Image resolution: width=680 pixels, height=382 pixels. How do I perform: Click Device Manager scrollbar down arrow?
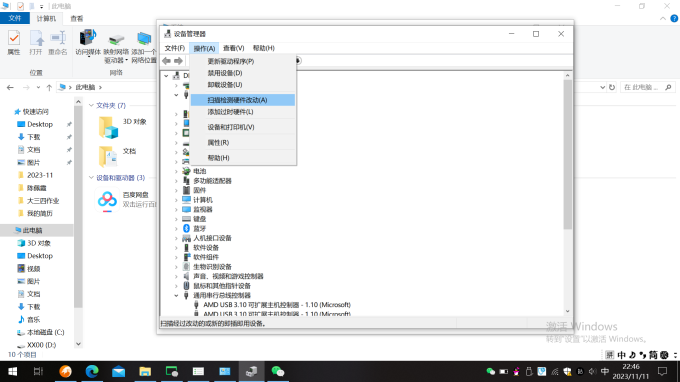tap(568, 311)
